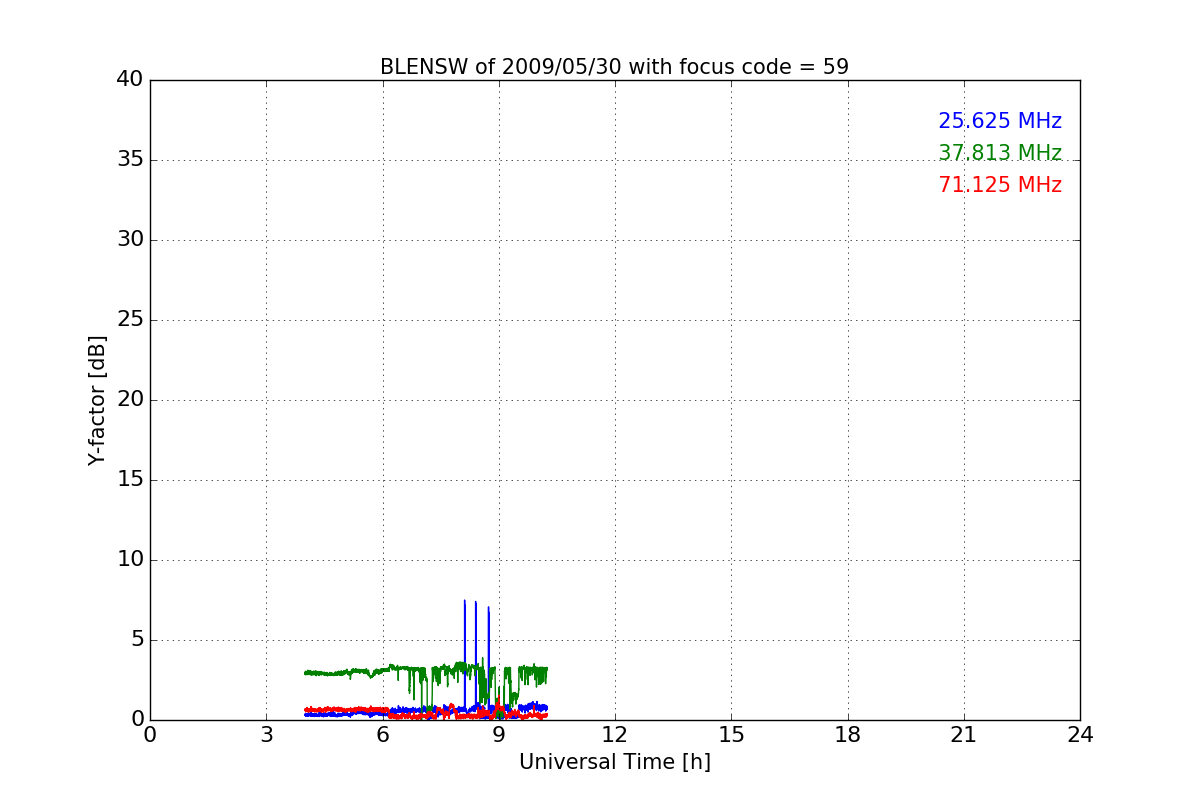Viewport: 1200px width, 800px height.
Task: Click x-axis tick label 15
Action: coord(731,735)
